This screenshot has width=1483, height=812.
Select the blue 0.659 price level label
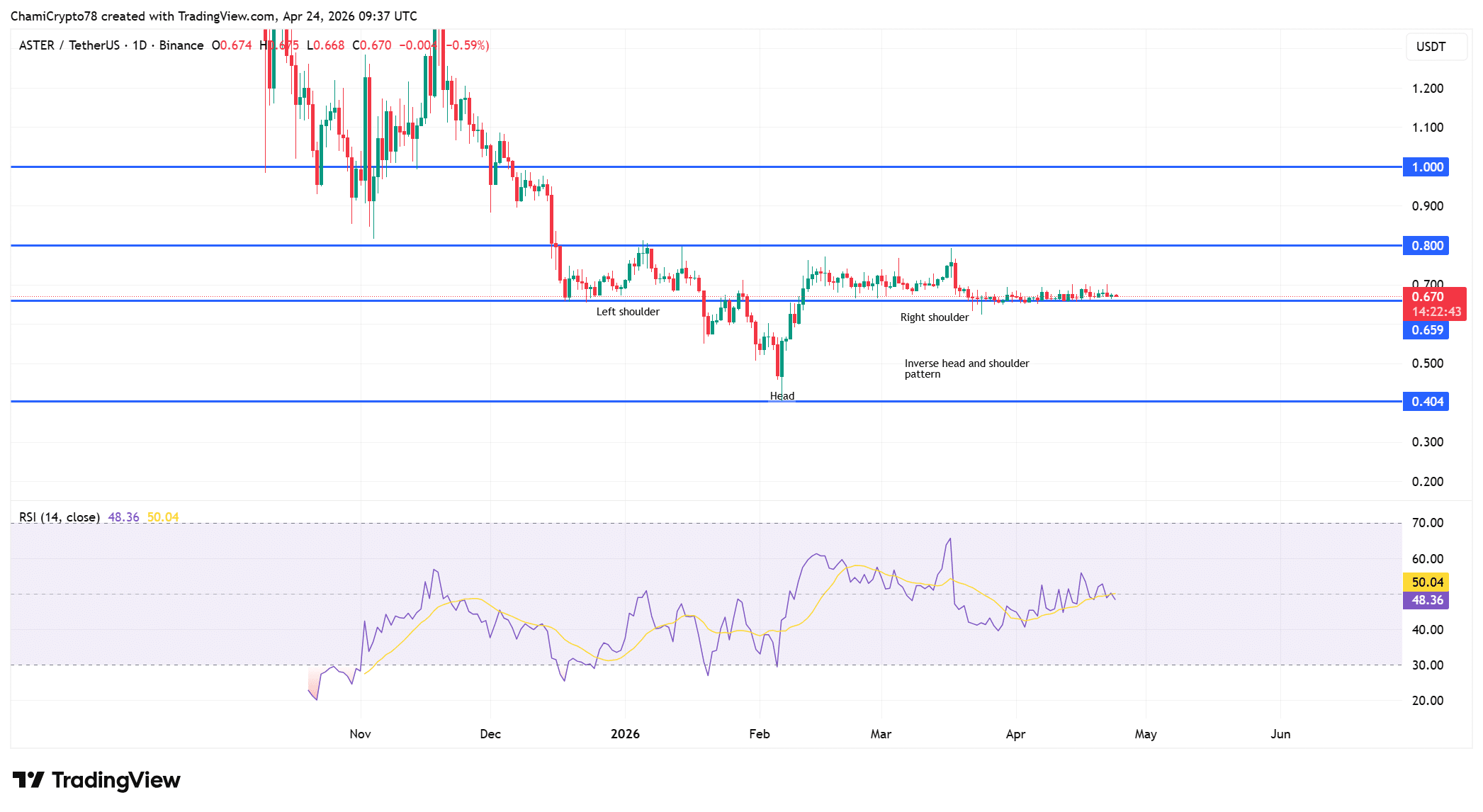pos(1429,331)
